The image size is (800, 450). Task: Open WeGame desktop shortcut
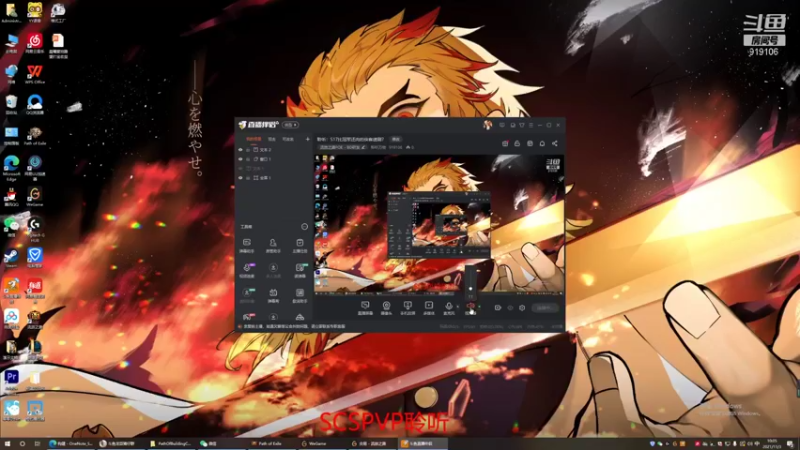tap(35, 197)
